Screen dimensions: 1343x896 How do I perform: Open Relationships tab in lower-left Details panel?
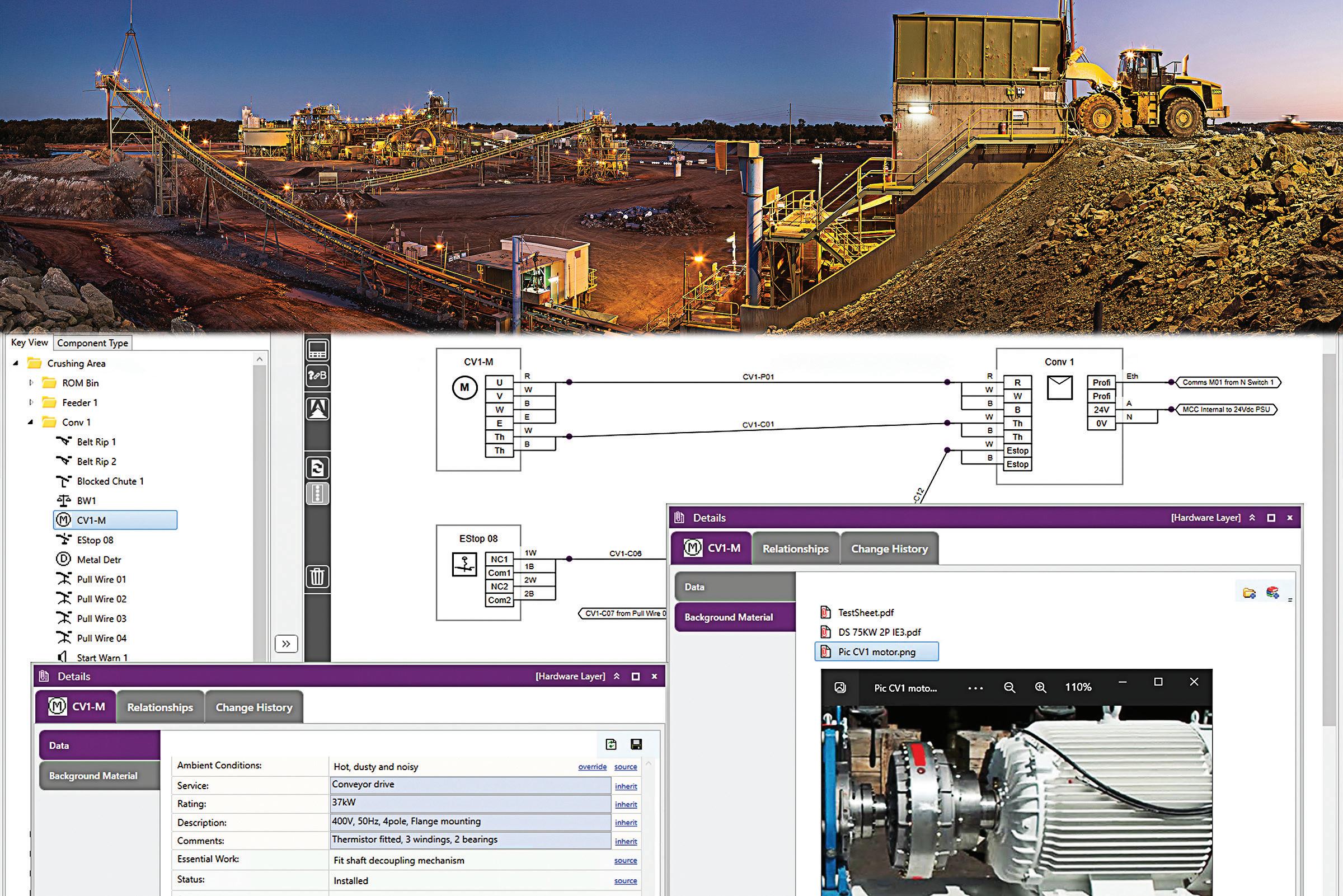pos(160,707)
